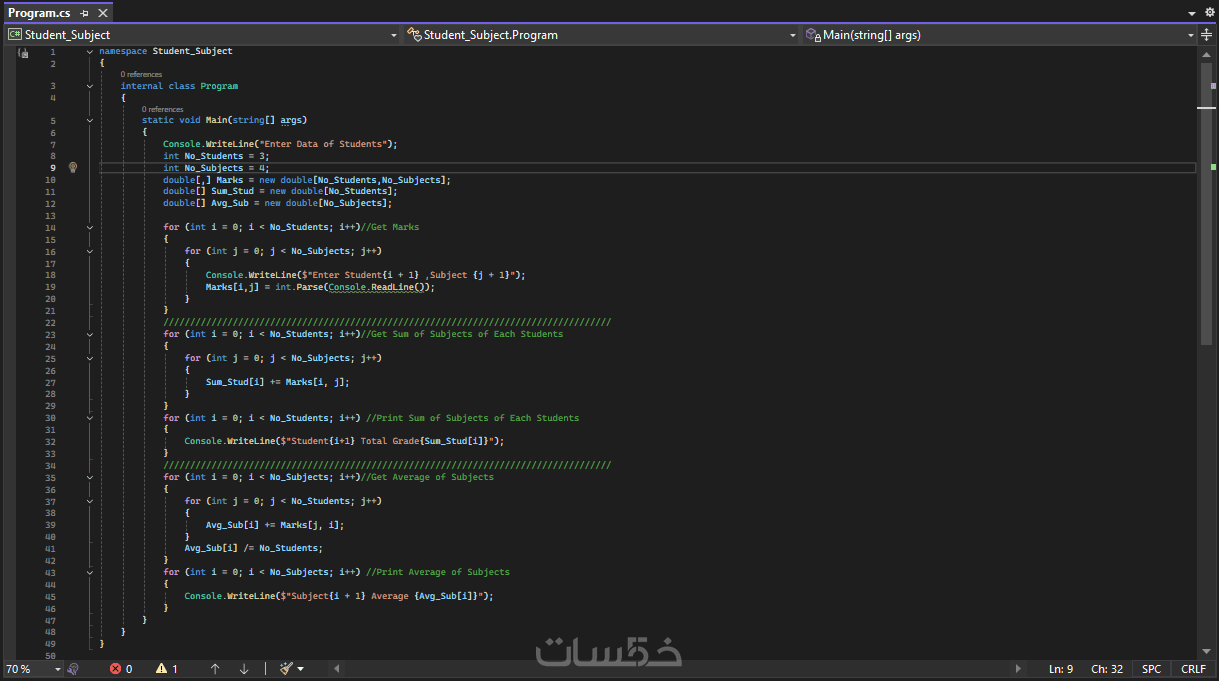Screen dimensions: 1219x681
Task: Toggle SPC indentation setting in status bar
Action: pyautogui.click(x=1152, y=669)
